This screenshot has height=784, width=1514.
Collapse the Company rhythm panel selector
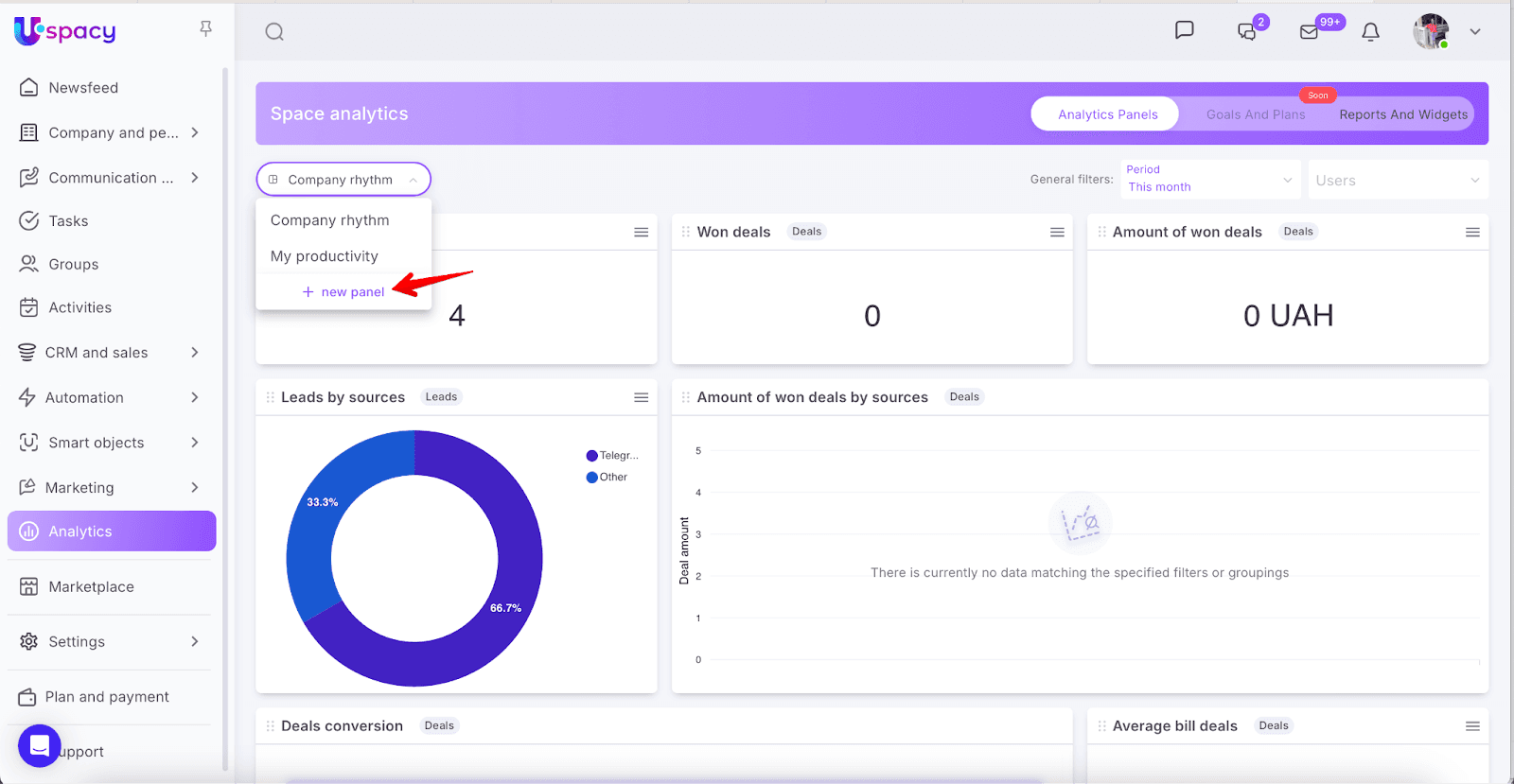click(x=343, y=180)
